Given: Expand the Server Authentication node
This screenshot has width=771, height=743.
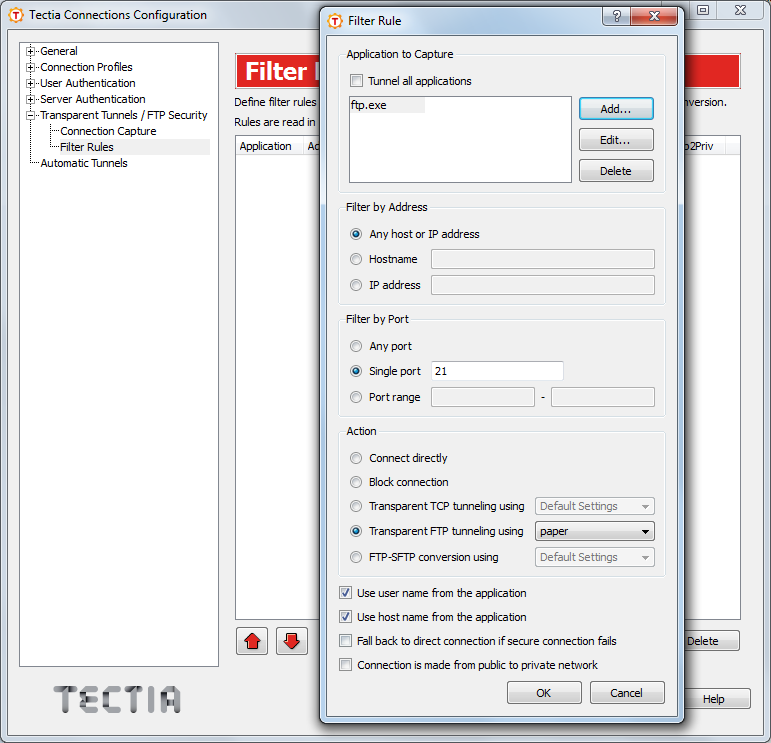Looking at the screenshot, I should coord(30,99).
